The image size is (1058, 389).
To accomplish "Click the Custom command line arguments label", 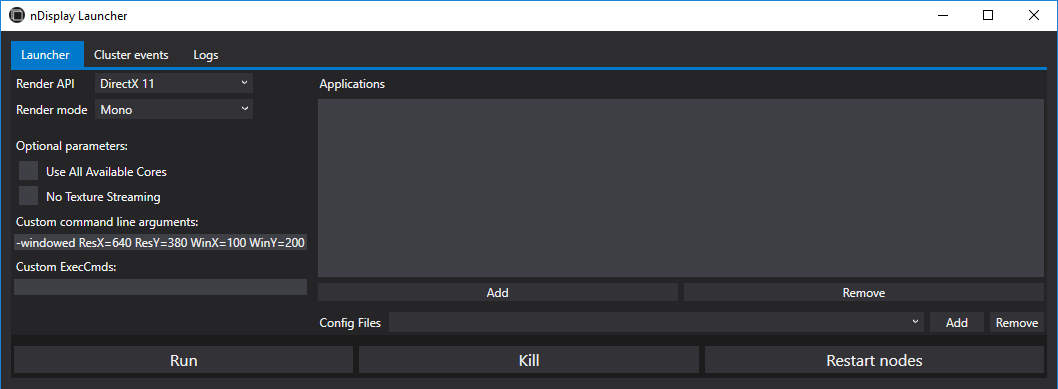I will coord(107,222).
